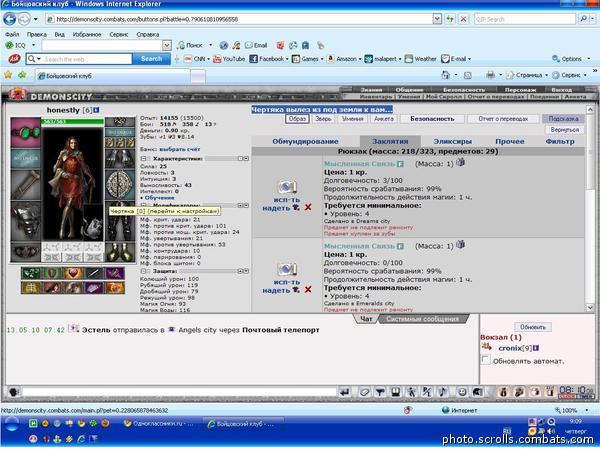Click the green health bar 563/563
600x450 pixels.
tap(72, 122)
